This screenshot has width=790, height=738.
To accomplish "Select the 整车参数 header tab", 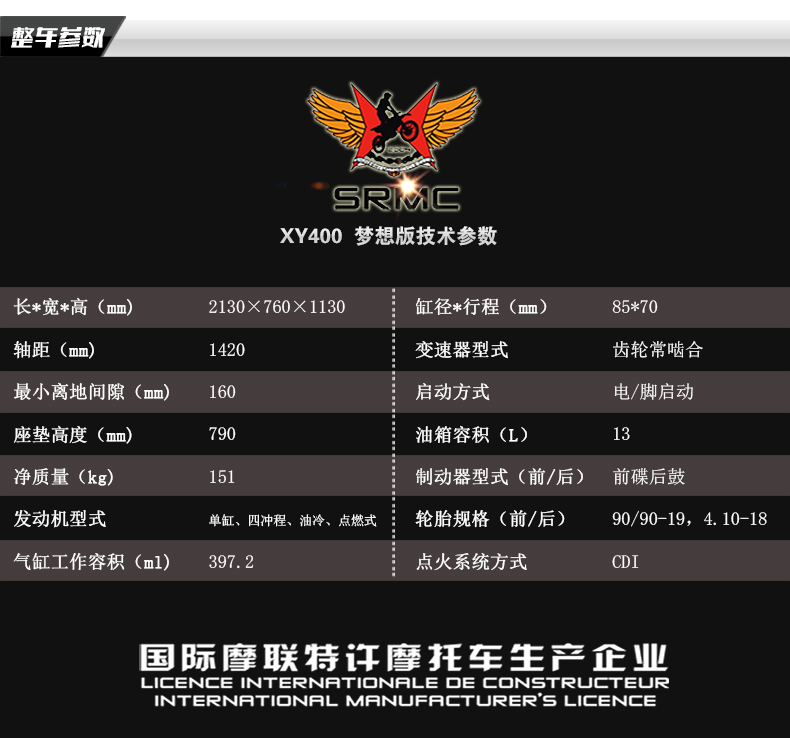I will point(58,37).
